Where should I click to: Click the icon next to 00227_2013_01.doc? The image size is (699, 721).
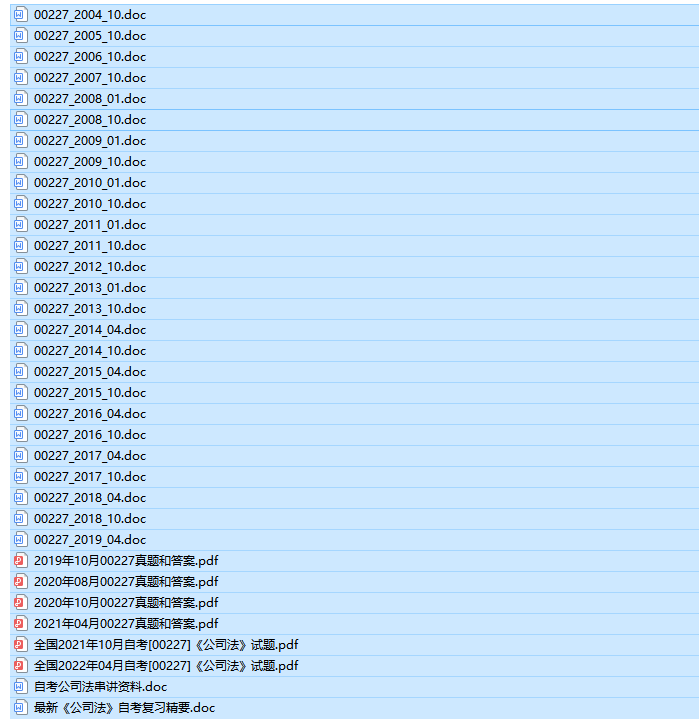point(20,287)
